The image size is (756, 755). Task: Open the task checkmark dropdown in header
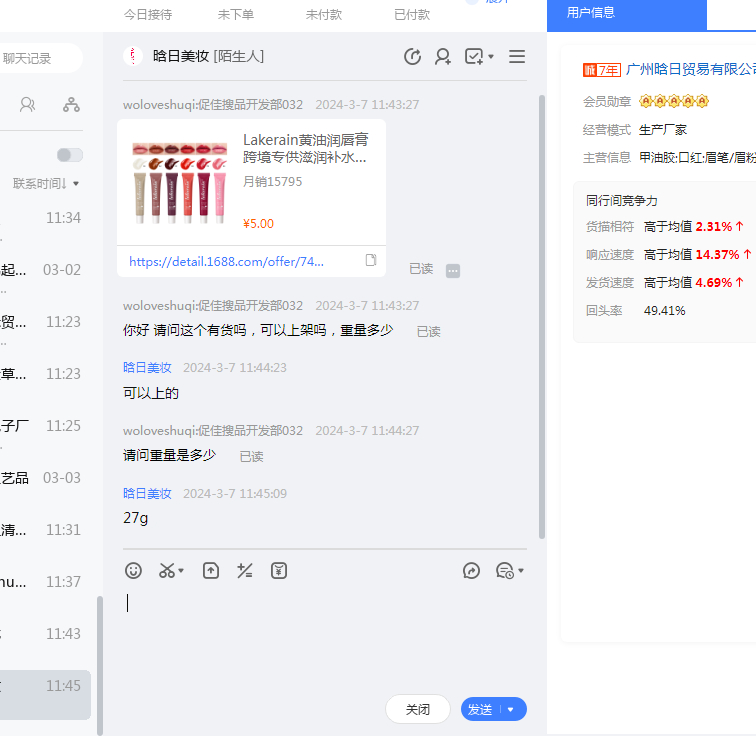[x=479, y=57]
